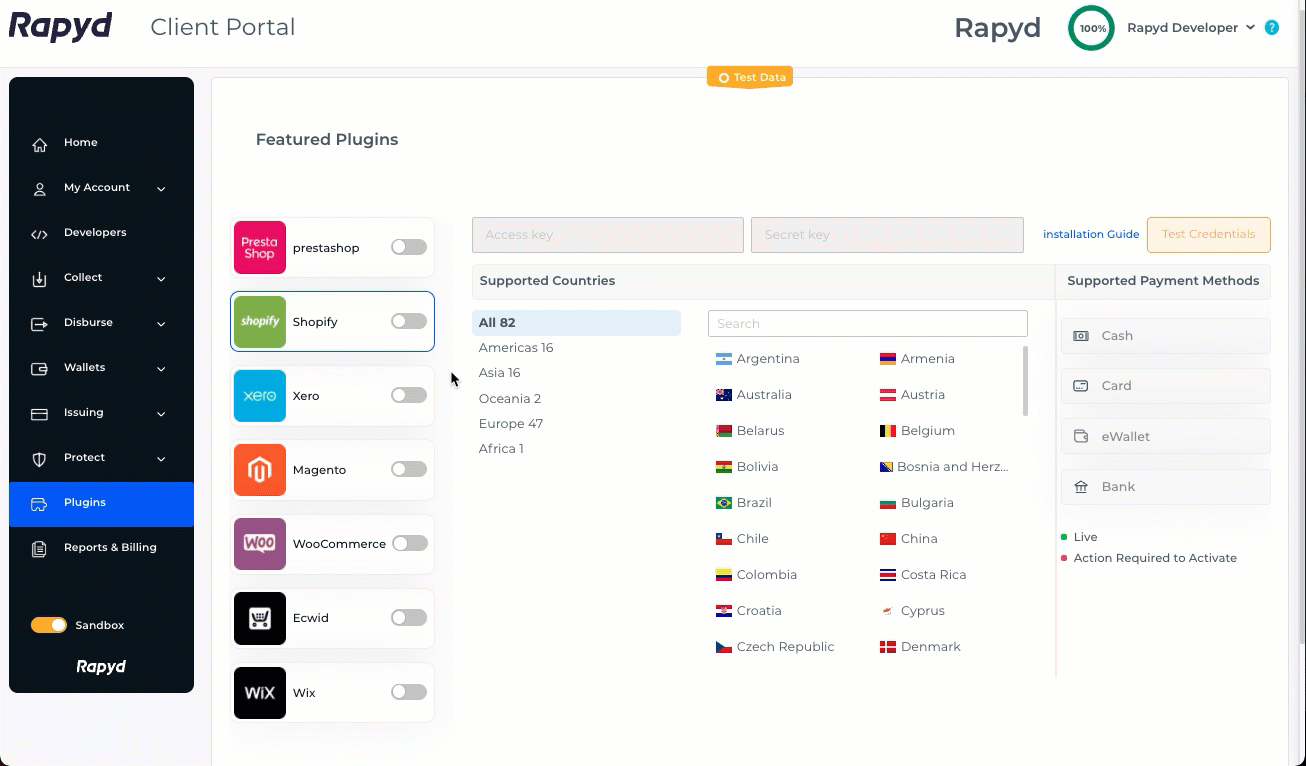Click the Reports & Billing document icon
The width and height of the screenshot is (1306, 766).
(x=40, y=549)
